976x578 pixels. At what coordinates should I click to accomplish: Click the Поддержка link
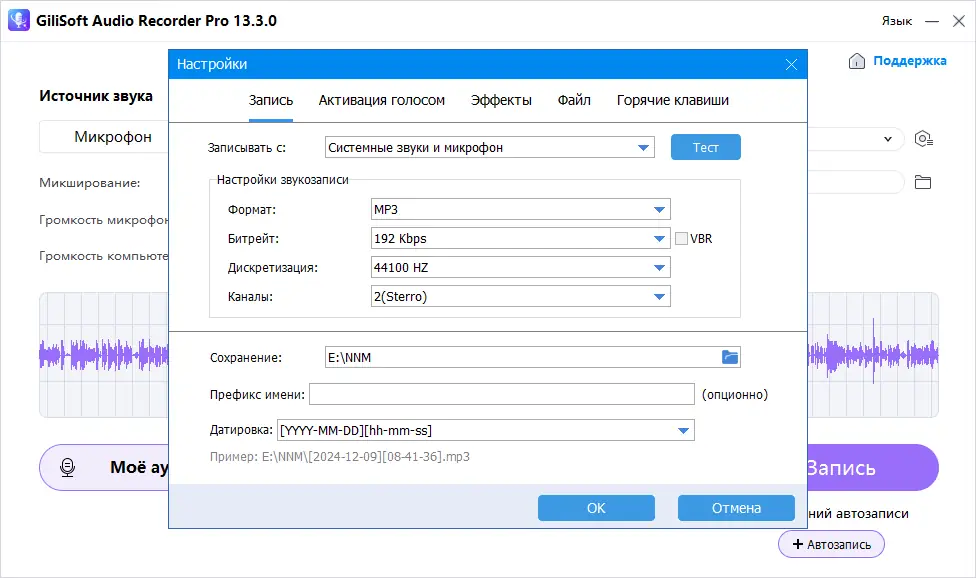909,61
